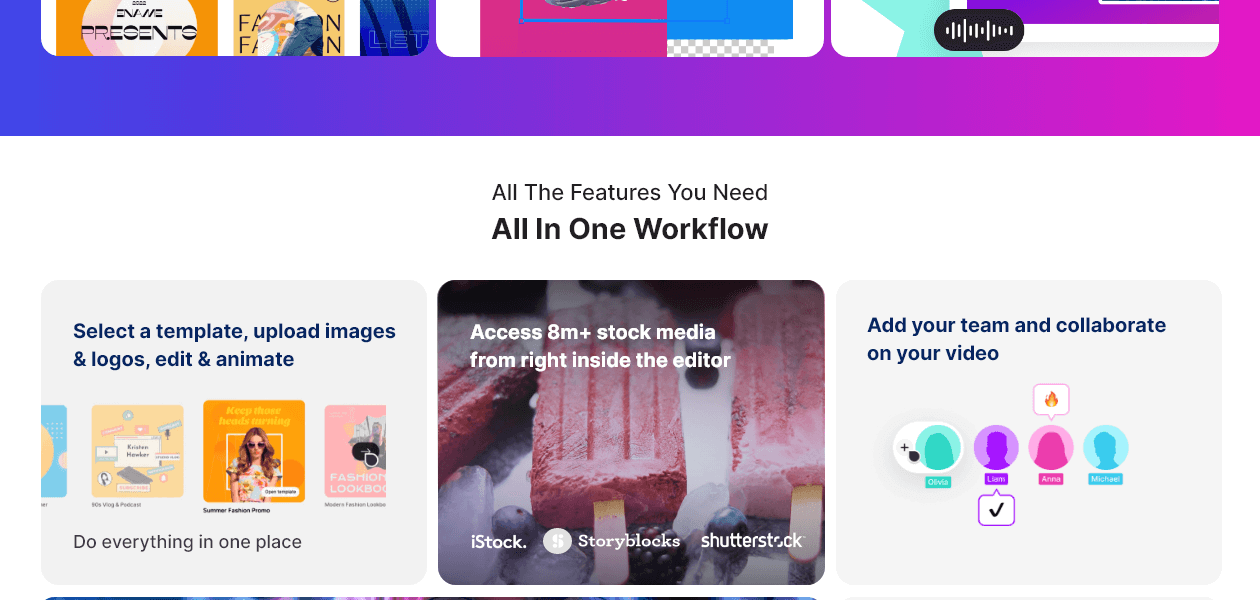Click Olivia's teal avatar
Image resolution: width=1260 pixels, height=600 pixels.
[x=939, y=448]
